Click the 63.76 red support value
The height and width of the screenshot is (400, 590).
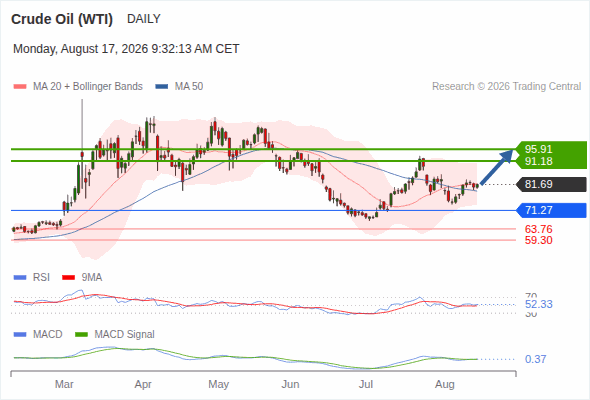point(538,229)
